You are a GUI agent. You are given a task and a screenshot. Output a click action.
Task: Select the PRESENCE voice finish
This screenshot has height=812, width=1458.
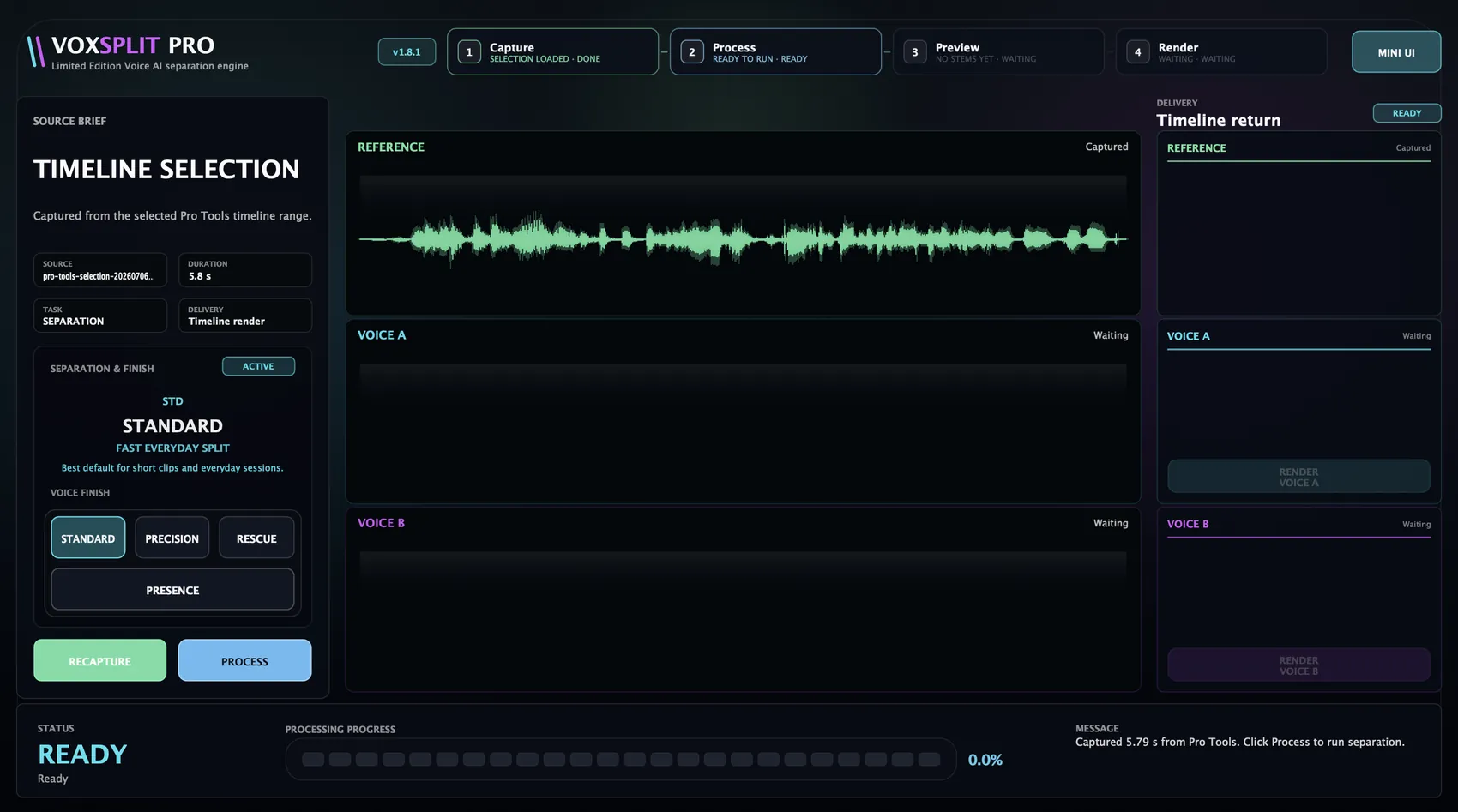(x=172, y=590)
